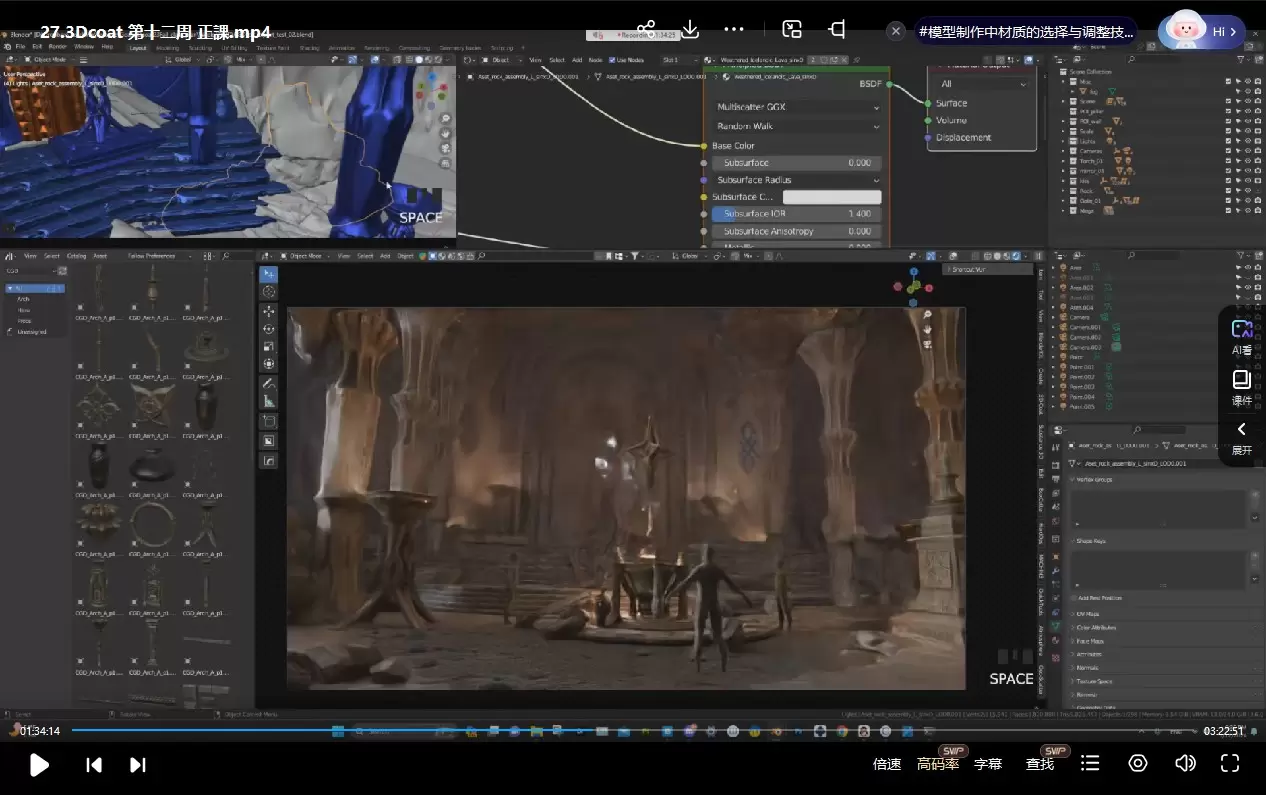Select 高码率 high bitrate option

[x=938, y=764]
